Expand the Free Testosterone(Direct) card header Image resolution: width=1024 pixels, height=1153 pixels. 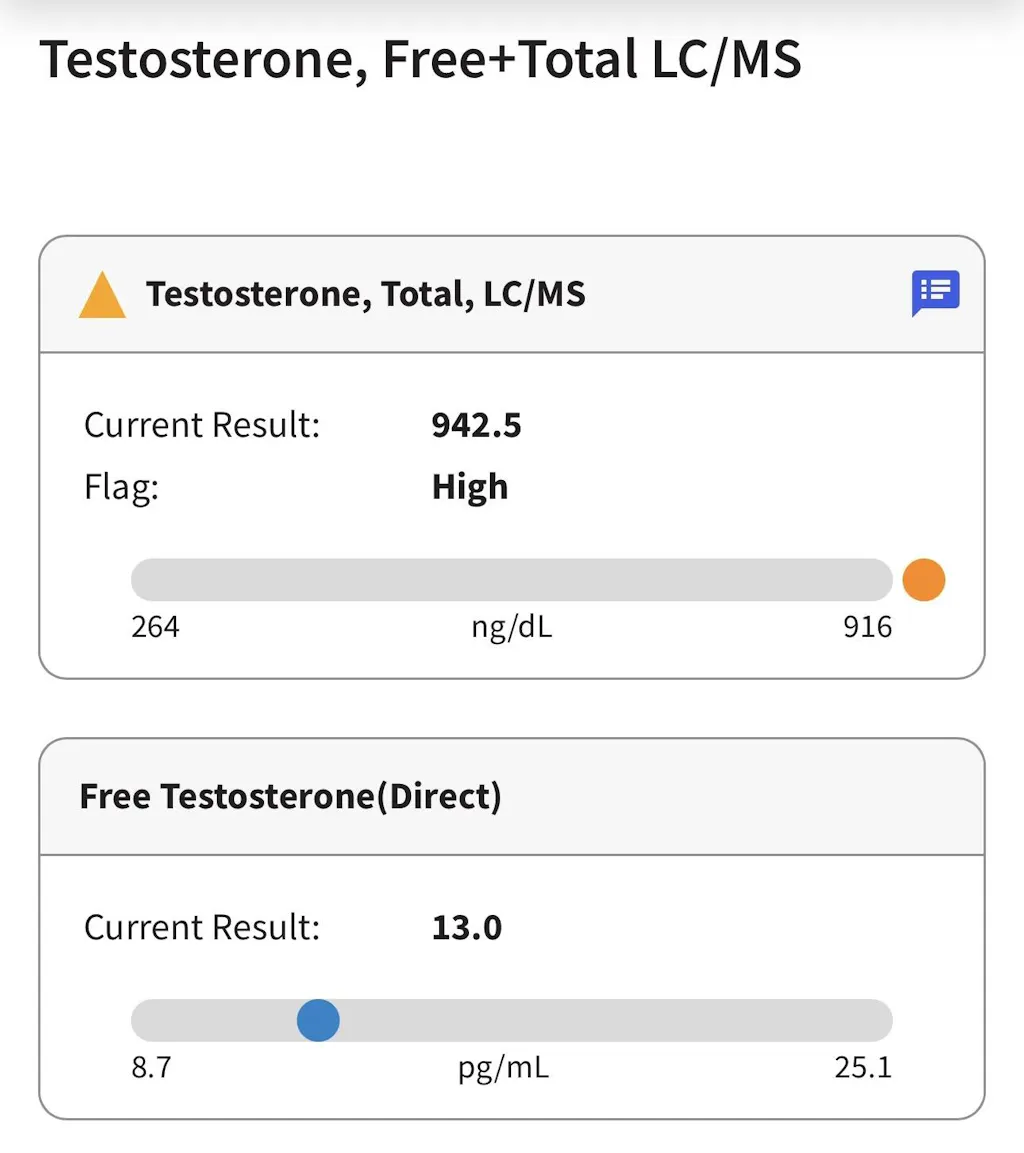point(290,797)
